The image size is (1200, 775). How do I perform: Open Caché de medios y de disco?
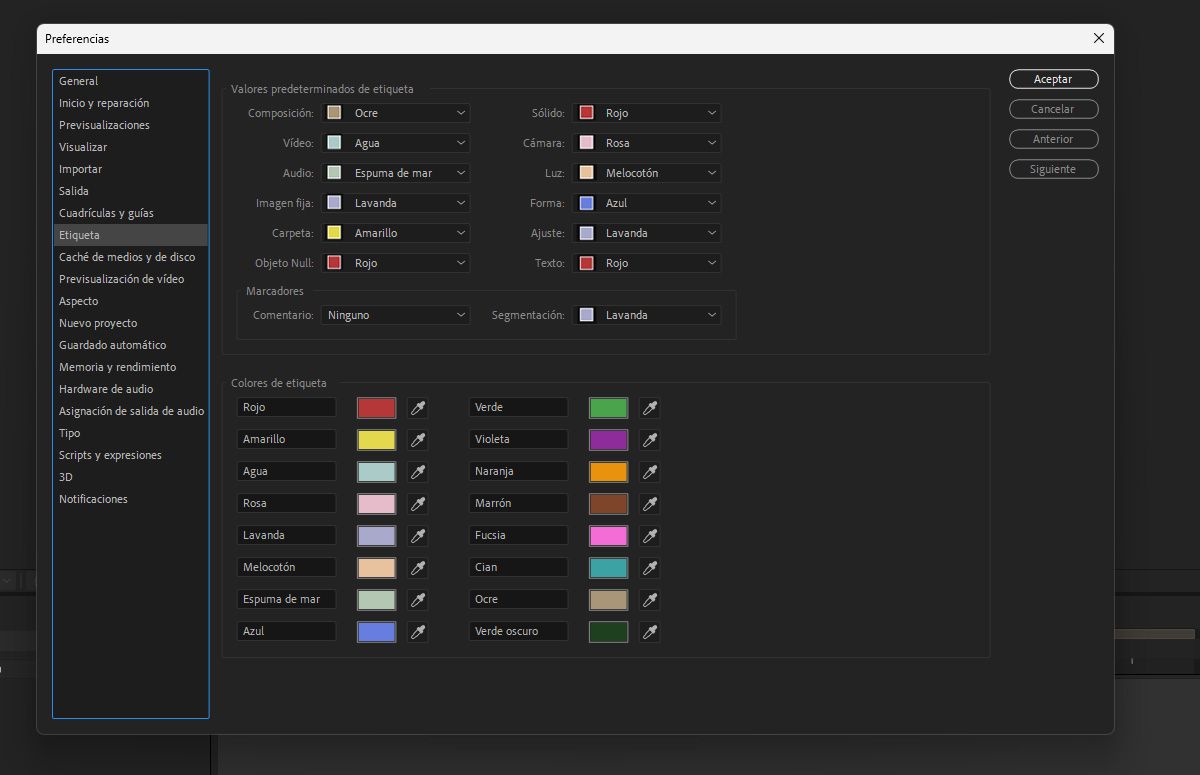131,257
